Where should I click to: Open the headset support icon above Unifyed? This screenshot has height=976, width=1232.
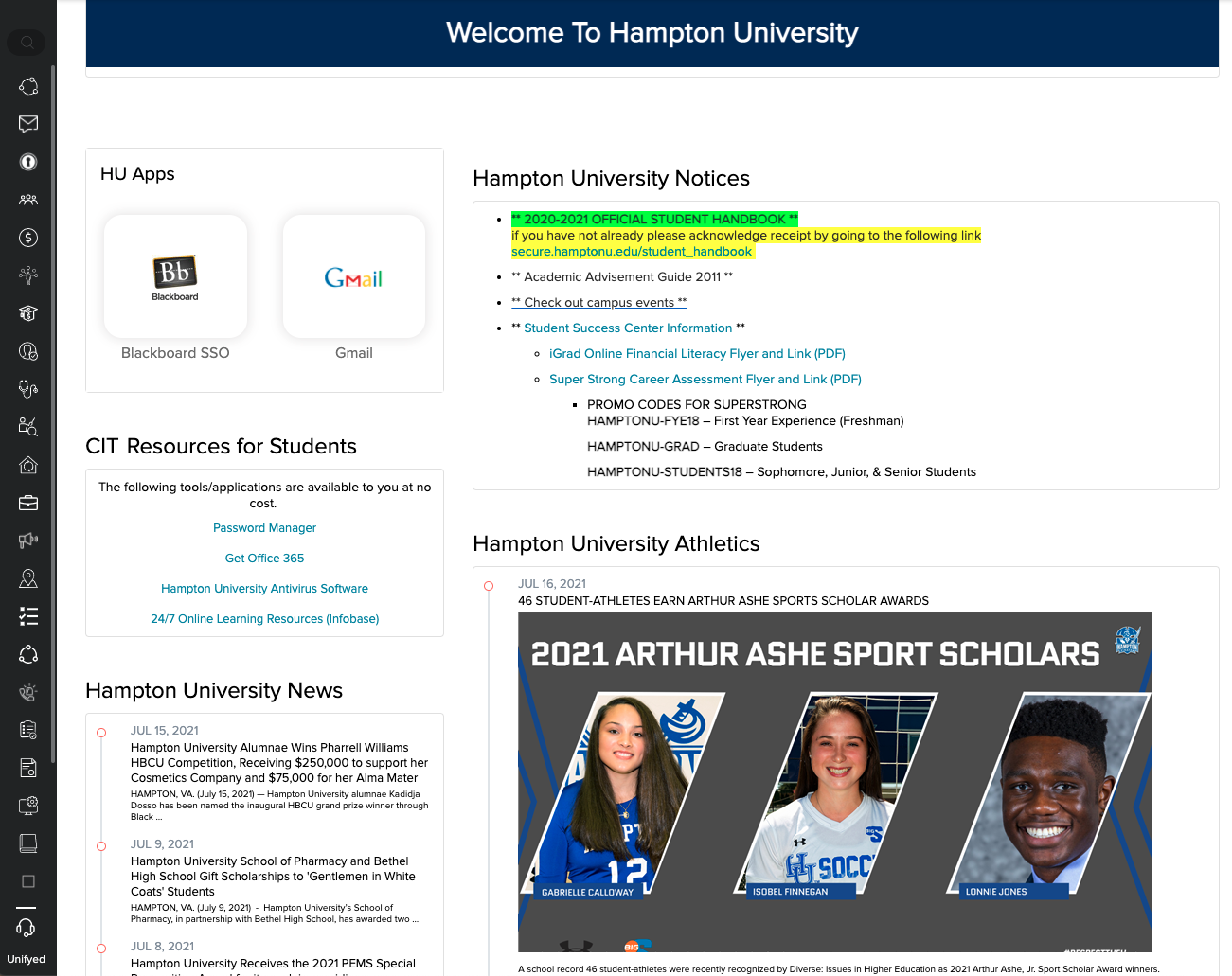(x=27, y=928)
